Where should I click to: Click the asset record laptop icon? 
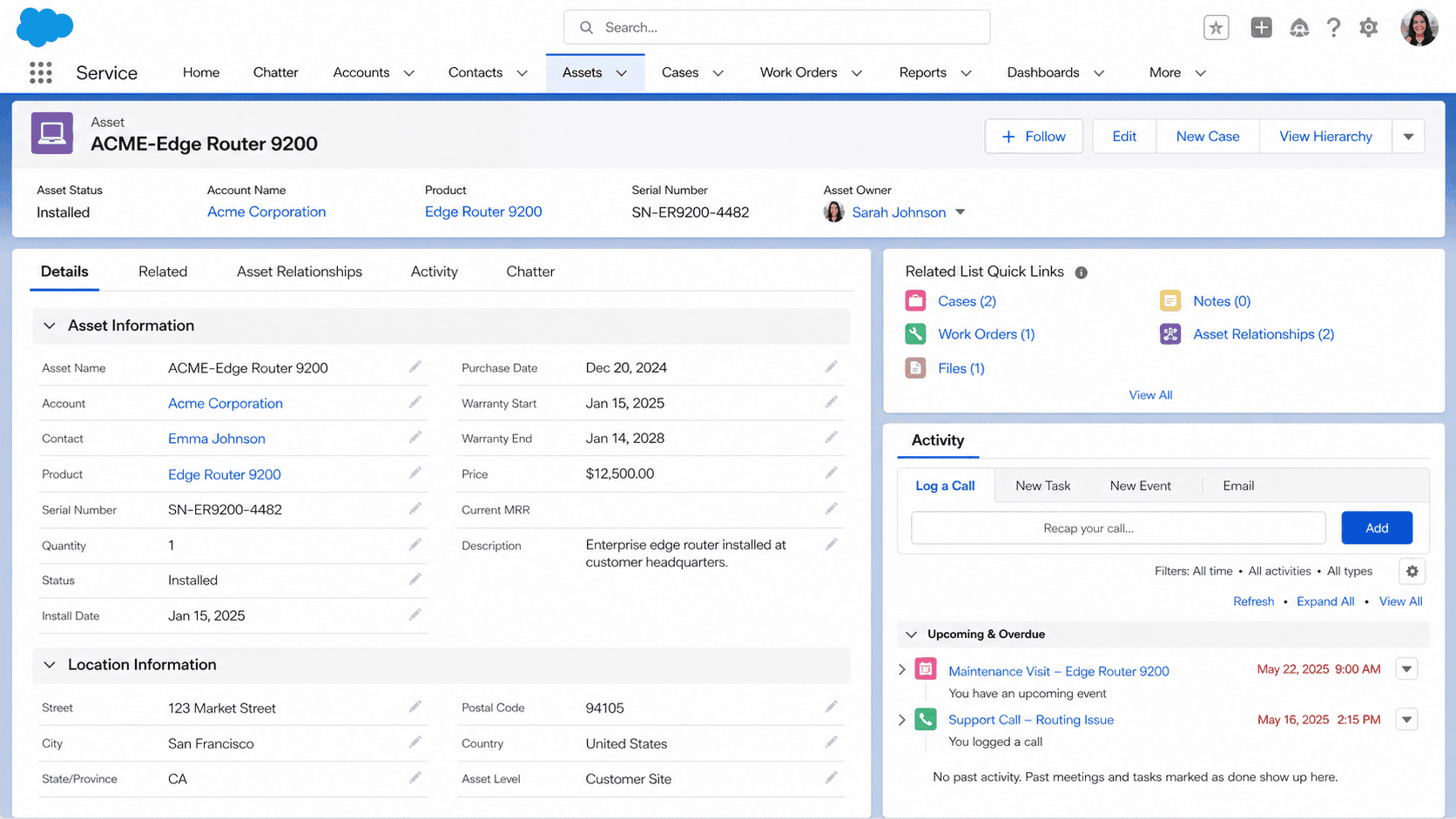(x=52, y=133)
